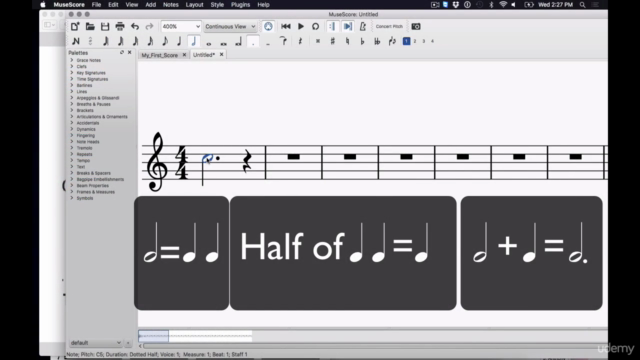Viewport: 640px width, 360px height.
Task: Select the quarter note duration
Action: click(x=179, y=41)
